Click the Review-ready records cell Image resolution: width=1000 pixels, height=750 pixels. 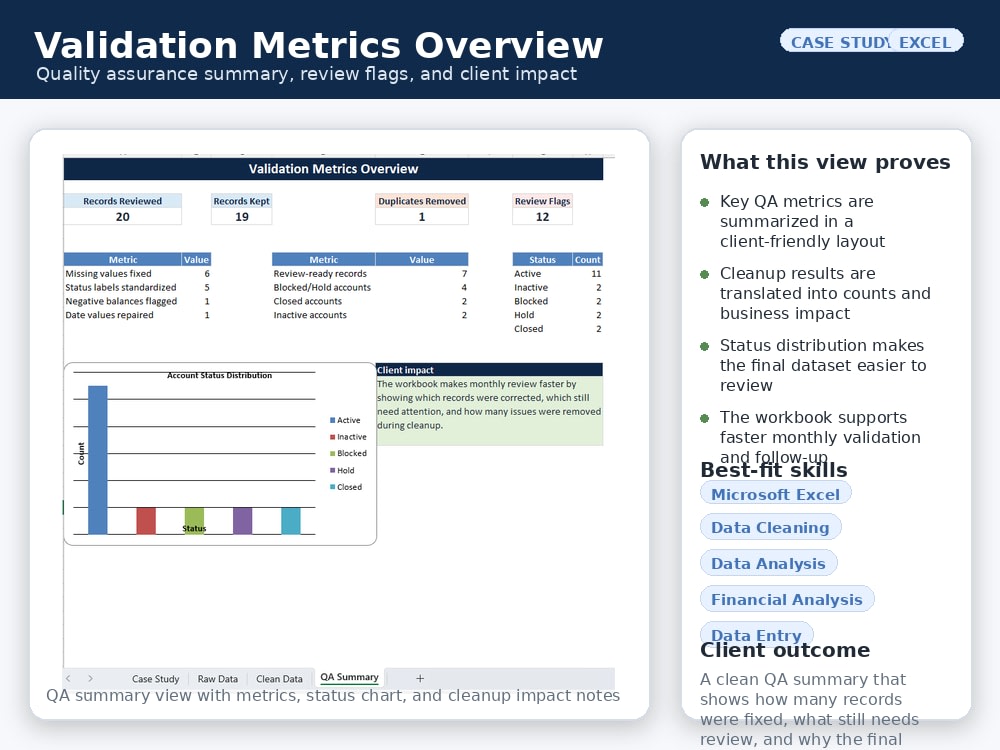(x=323, y=274)
